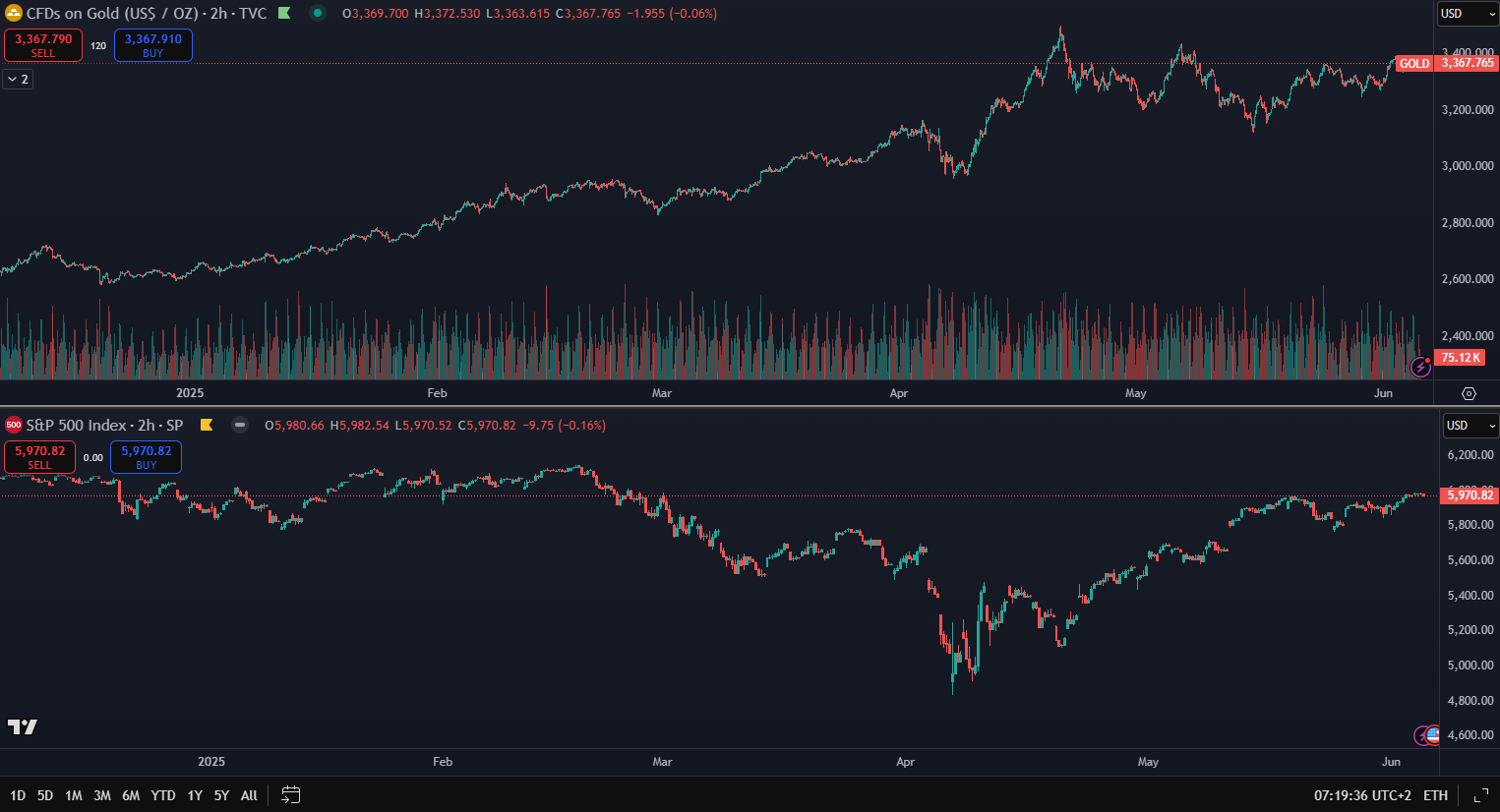Select the YTD date range
Screen dimensions: 1500x812
(x=163, y=795)
